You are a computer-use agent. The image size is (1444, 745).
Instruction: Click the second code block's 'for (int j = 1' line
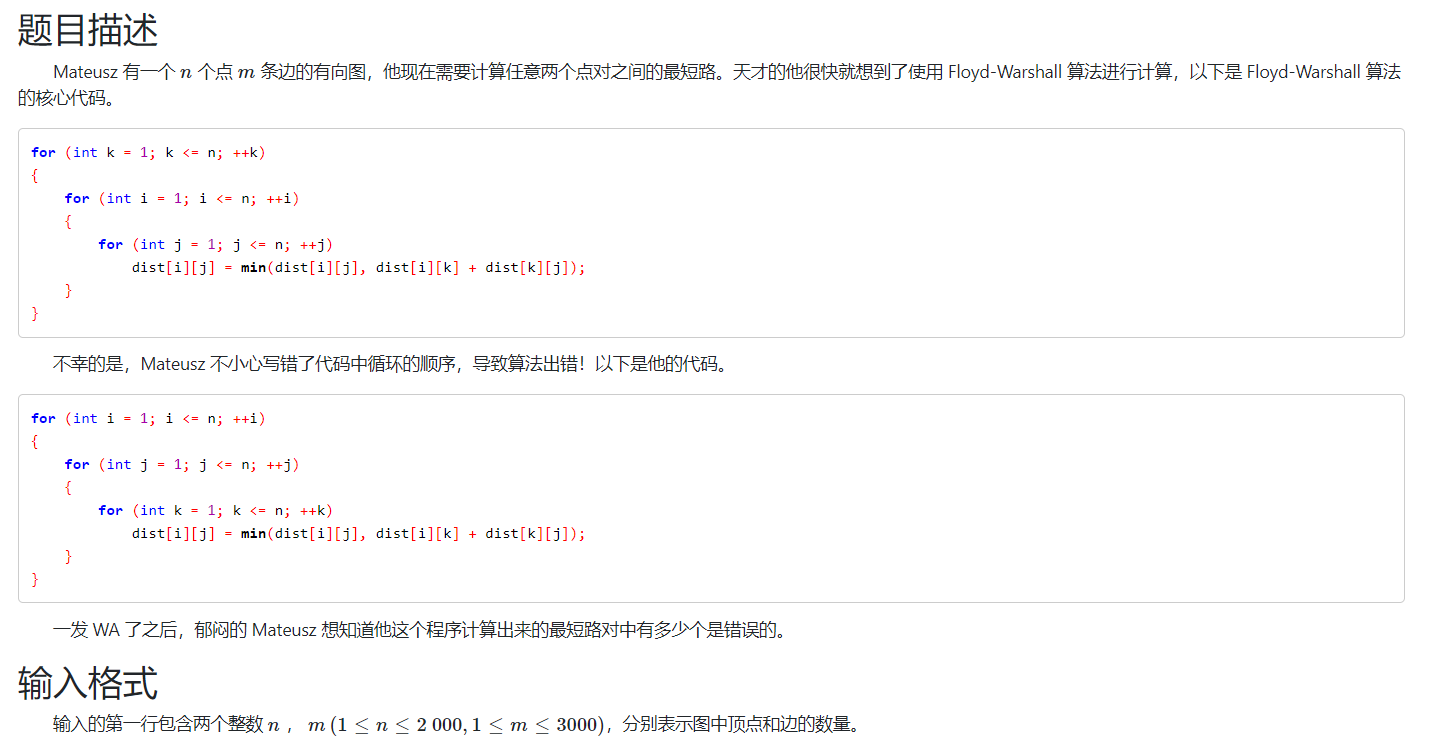182,464
